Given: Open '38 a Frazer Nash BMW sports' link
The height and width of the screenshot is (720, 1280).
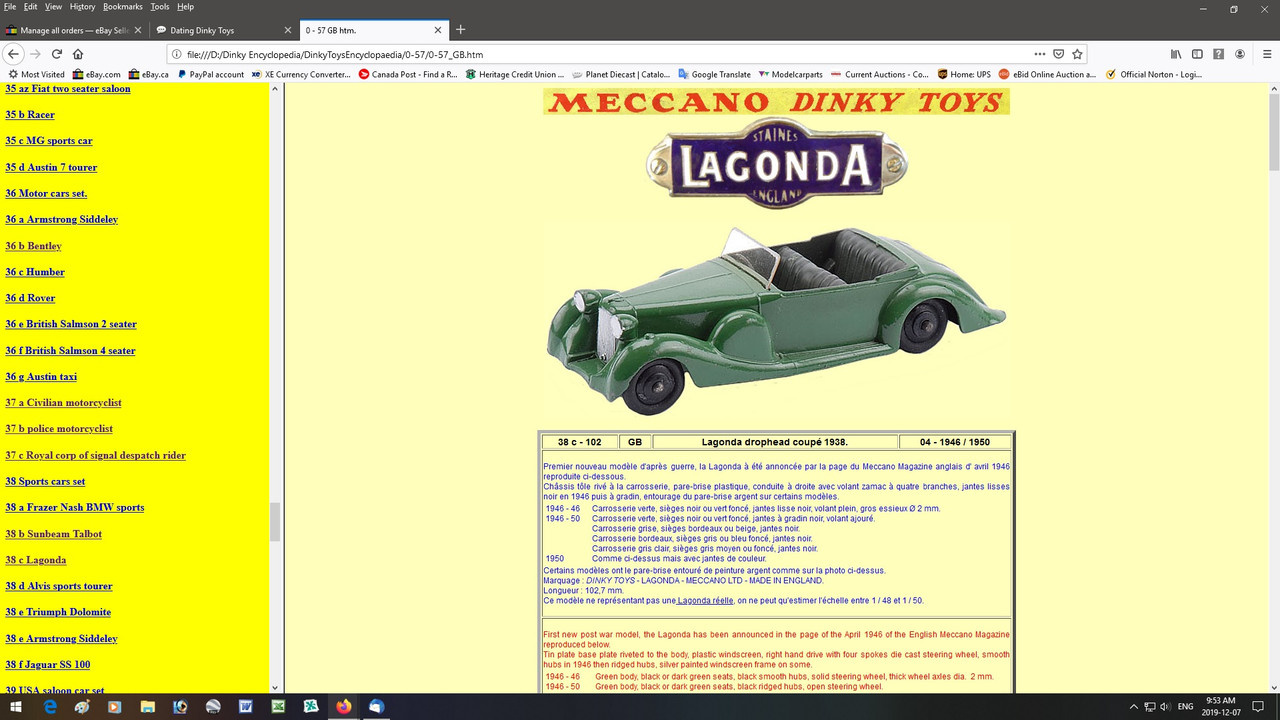Looking at the screenshot, I should [75, 507].
